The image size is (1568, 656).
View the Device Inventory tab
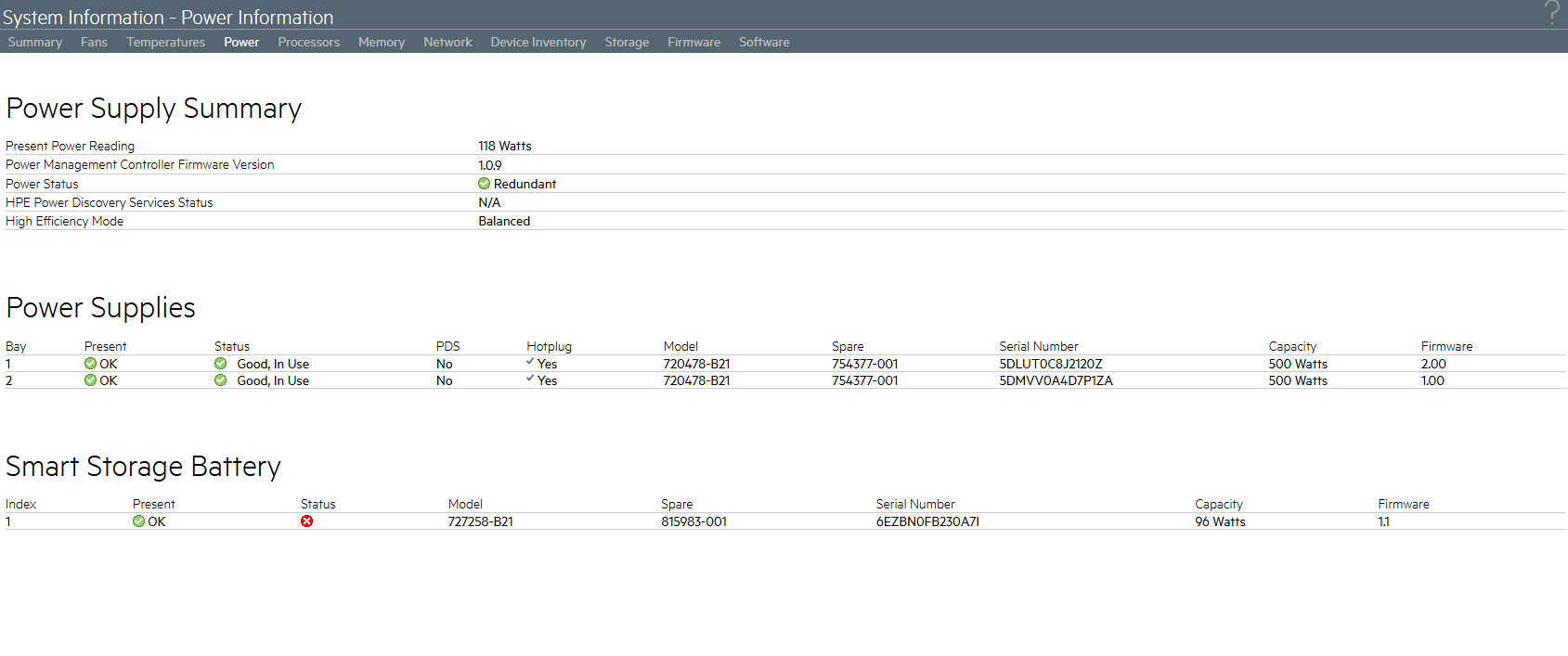538,42
